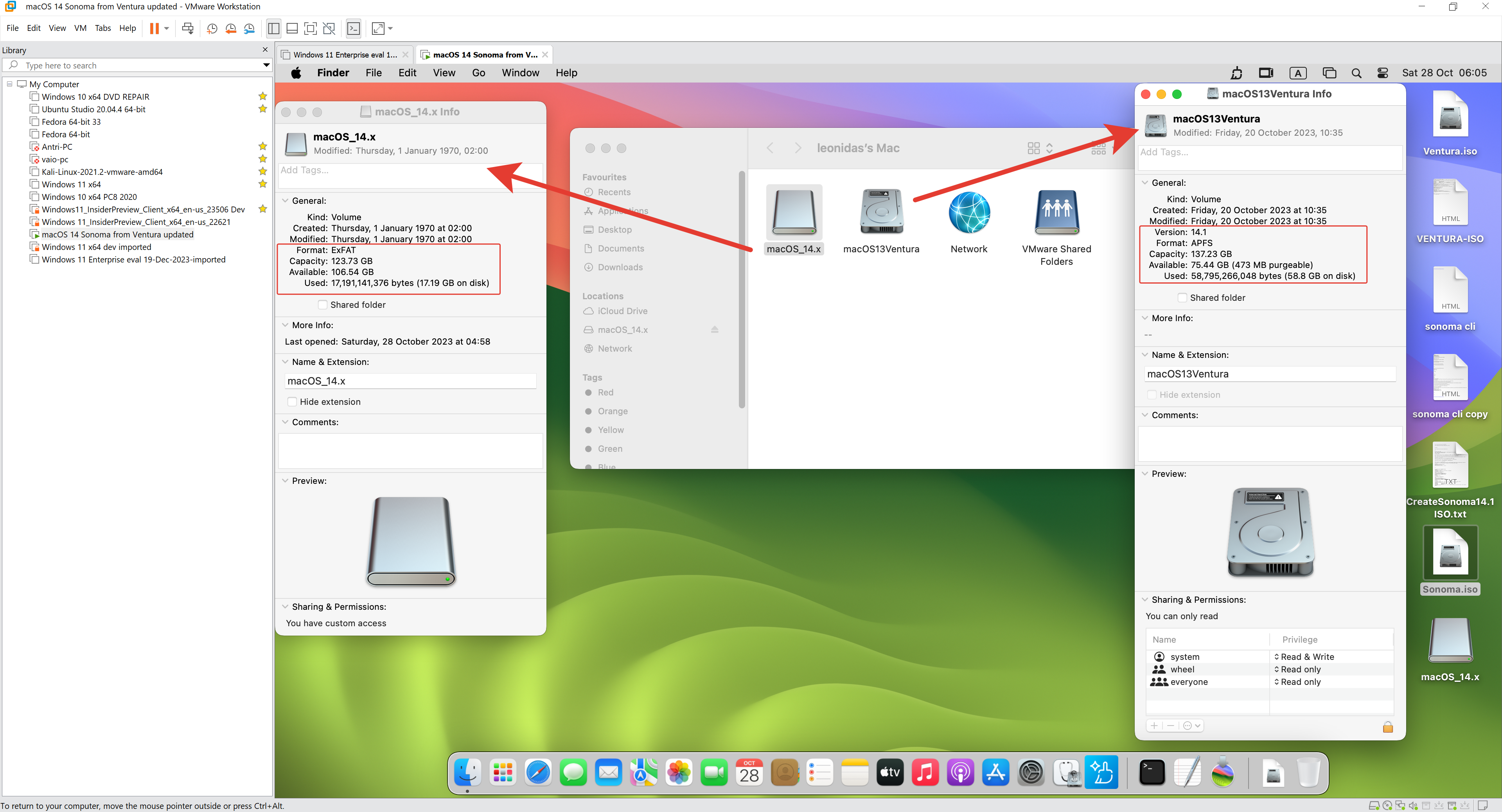
Task: Add a user with plus button in permissions
Action: point(1154,726)
